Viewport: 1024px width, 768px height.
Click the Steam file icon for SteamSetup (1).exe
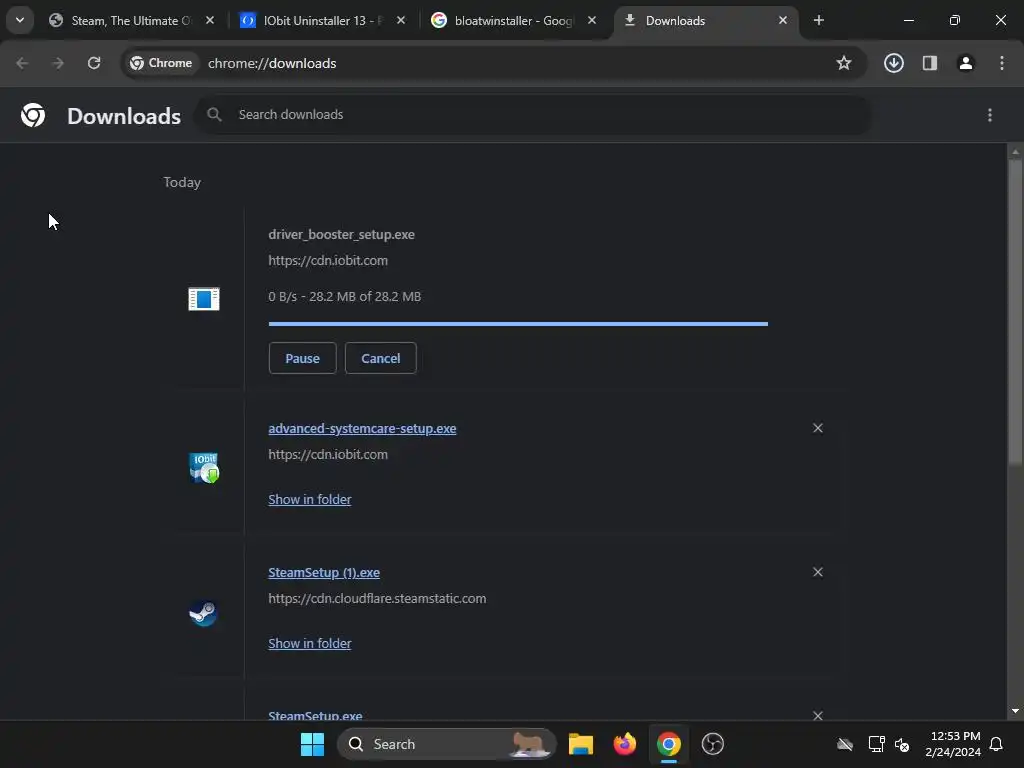click(x=204, y=613)
